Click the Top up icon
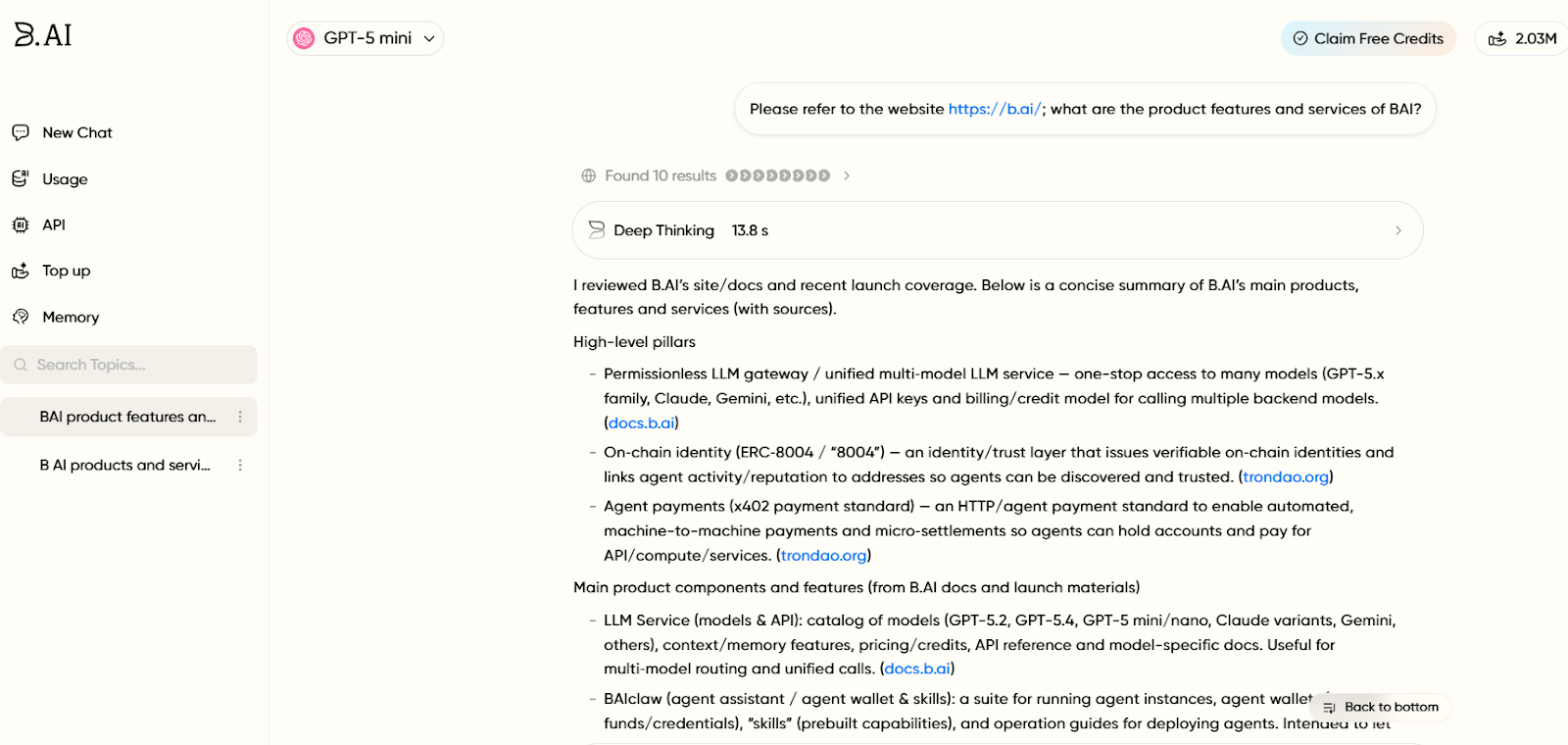The height and width of the screenshot is (745, 1568). 21,271
